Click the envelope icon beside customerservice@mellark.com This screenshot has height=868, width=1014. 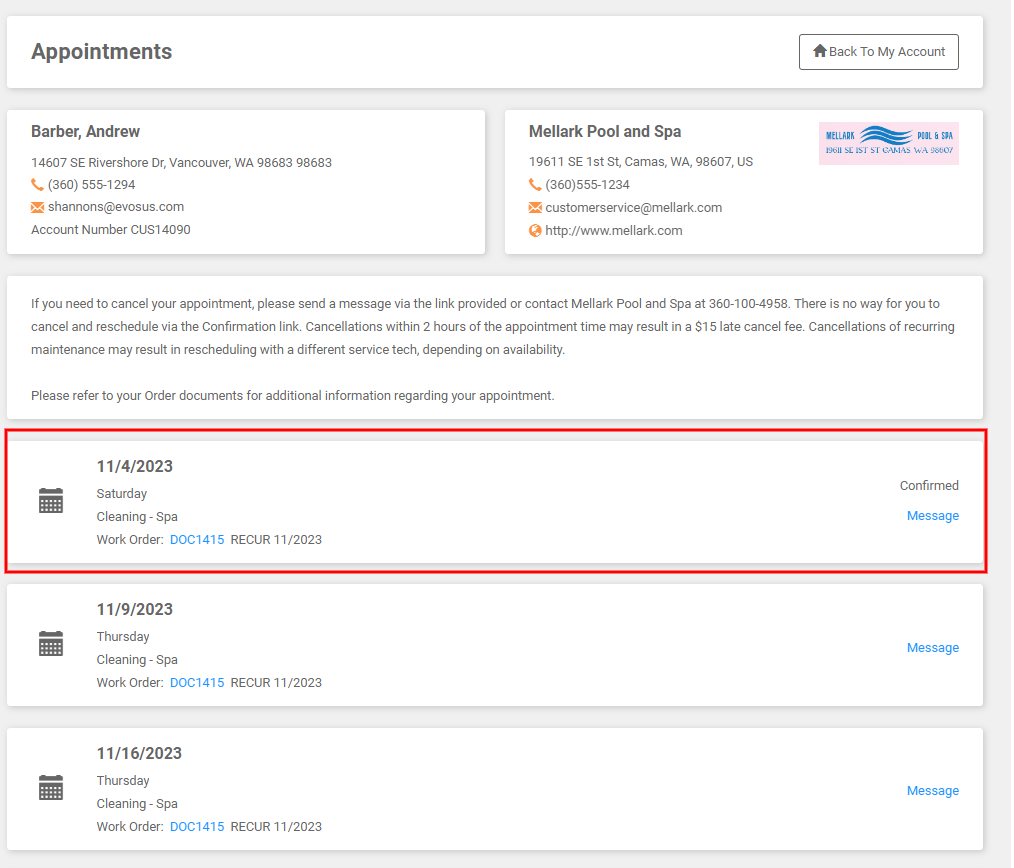[535, 207]
